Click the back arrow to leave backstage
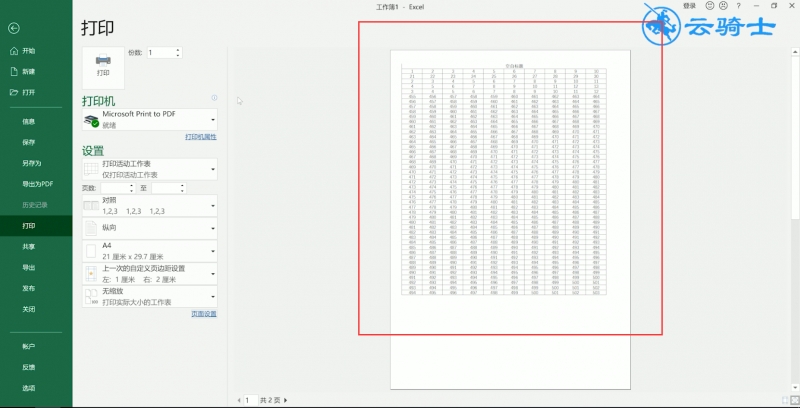The height and width of the screenshot is (408, 800). pyautogui.click(x=14, y=28)
